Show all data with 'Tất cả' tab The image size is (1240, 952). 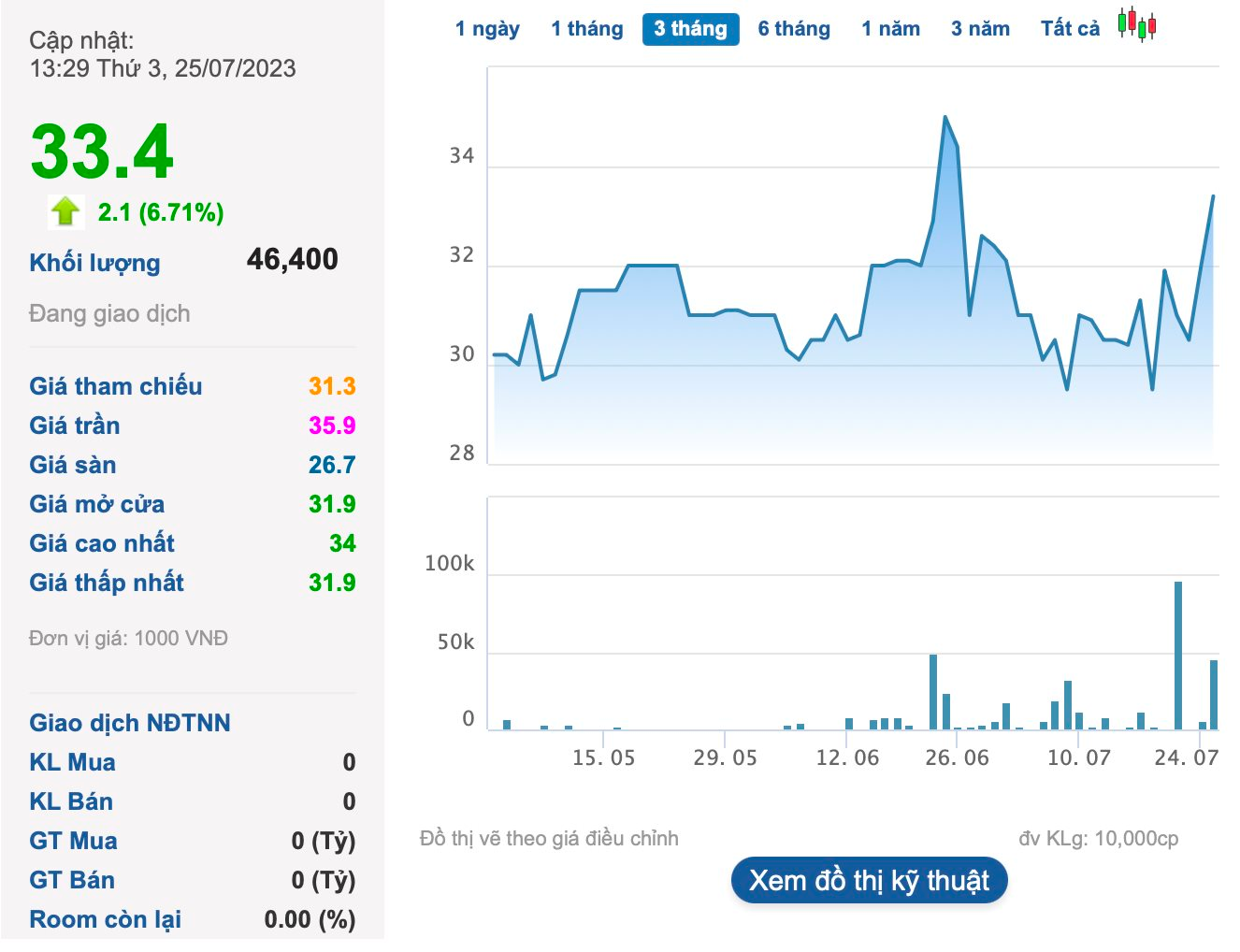(x=1070, y=29)
